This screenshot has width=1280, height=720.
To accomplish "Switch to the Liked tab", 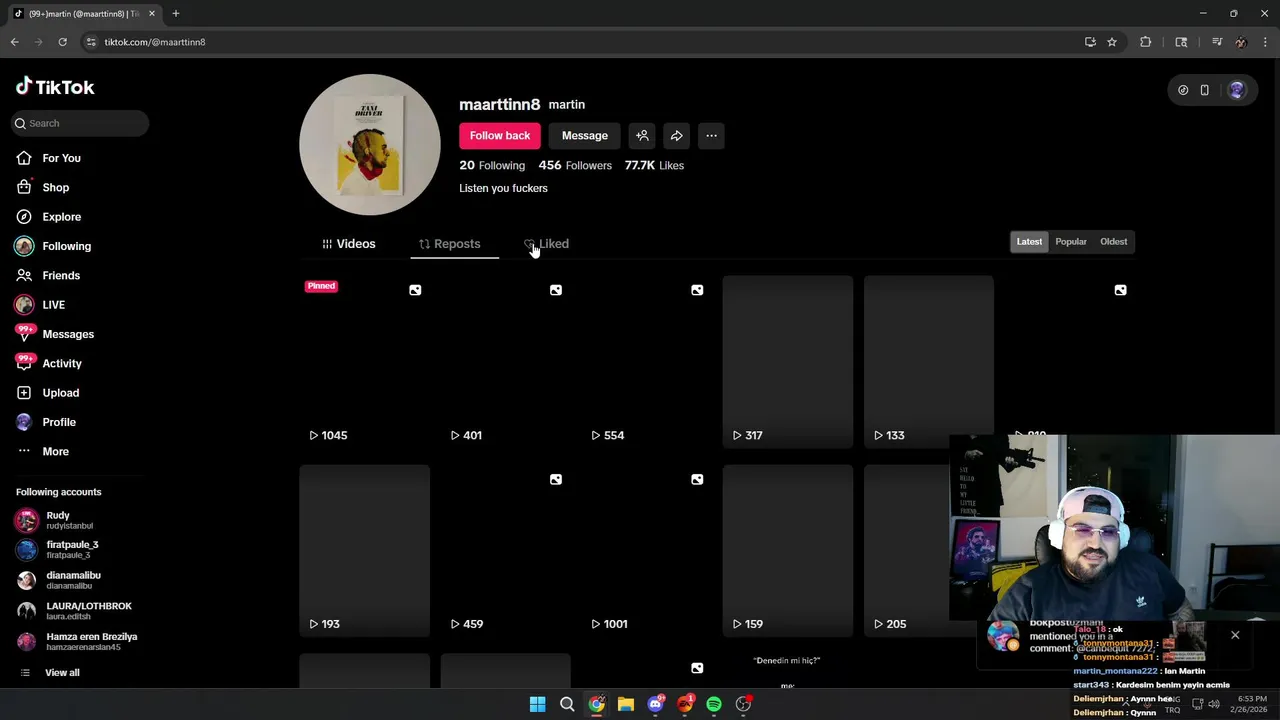I will (547, 244).
